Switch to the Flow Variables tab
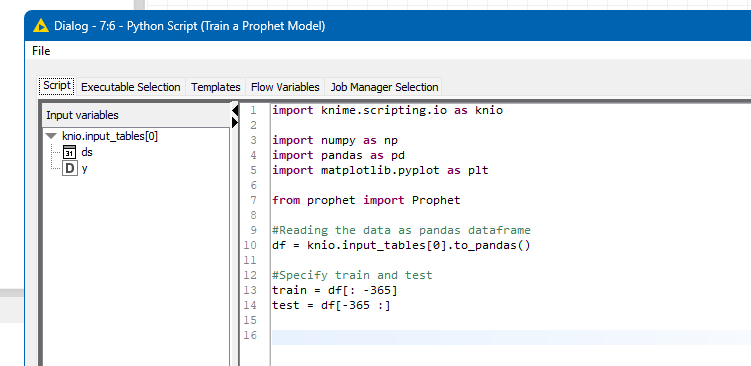The image size is (751, 366). [x=285, y=87]
